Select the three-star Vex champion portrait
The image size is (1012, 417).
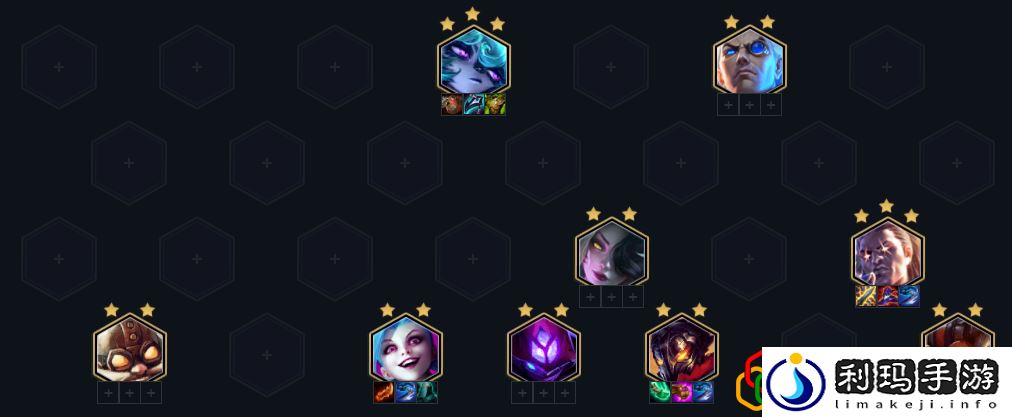pyautogui.click(x=473, y=61)
